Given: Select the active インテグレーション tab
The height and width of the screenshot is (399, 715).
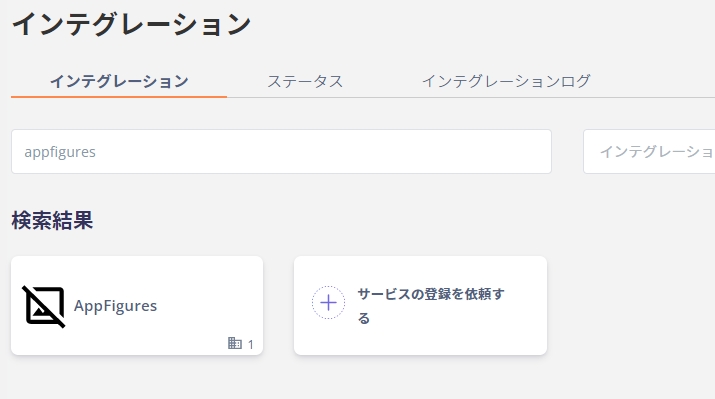Looking at the screenshot, I should pos(119,81).
